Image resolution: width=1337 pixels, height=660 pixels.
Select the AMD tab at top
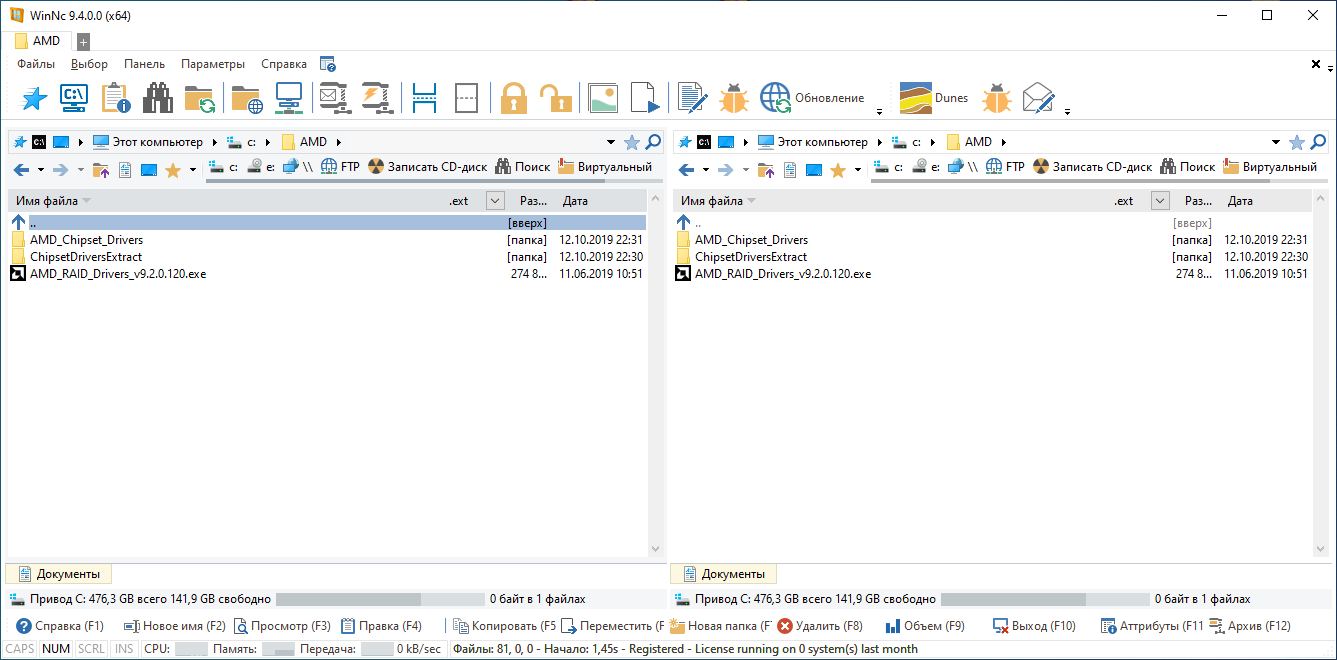(x=38, y=41)
